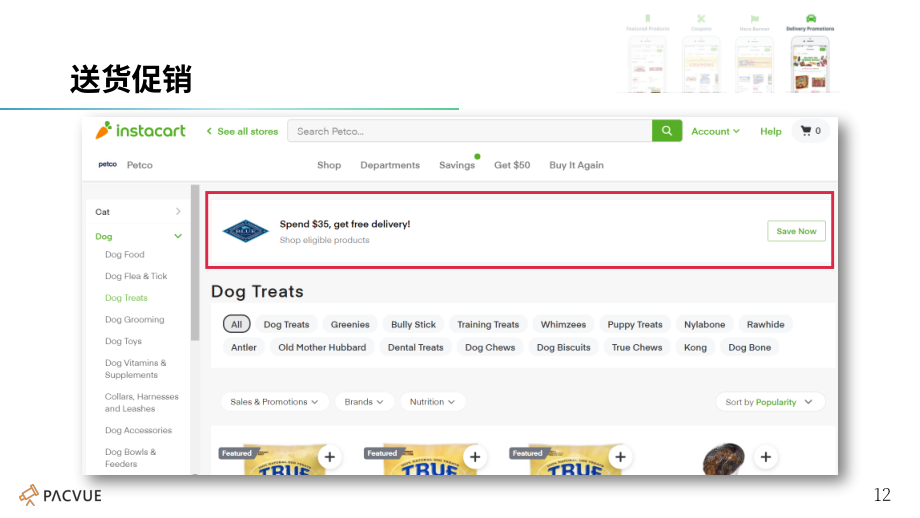Select the Training Treats filter chip
This screenshot has height=518, width=920.
click(x=488, y=324)
